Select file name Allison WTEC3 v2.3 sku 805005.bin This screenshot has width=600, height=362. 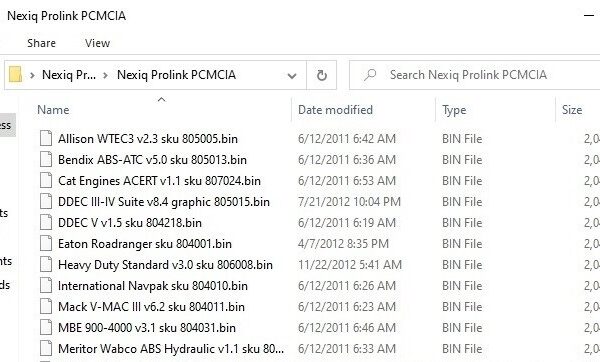148,139
